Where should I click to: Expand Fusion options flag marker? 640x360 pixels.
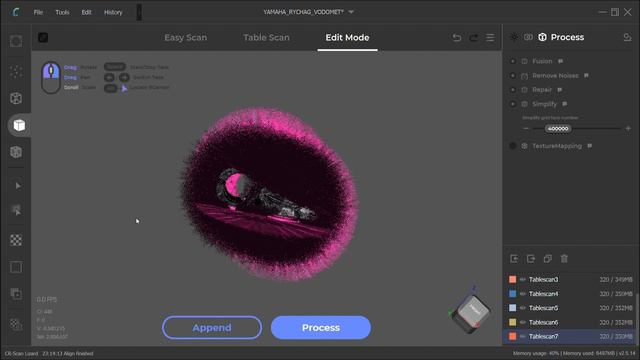pyautogui.click(x=560, y=61)
